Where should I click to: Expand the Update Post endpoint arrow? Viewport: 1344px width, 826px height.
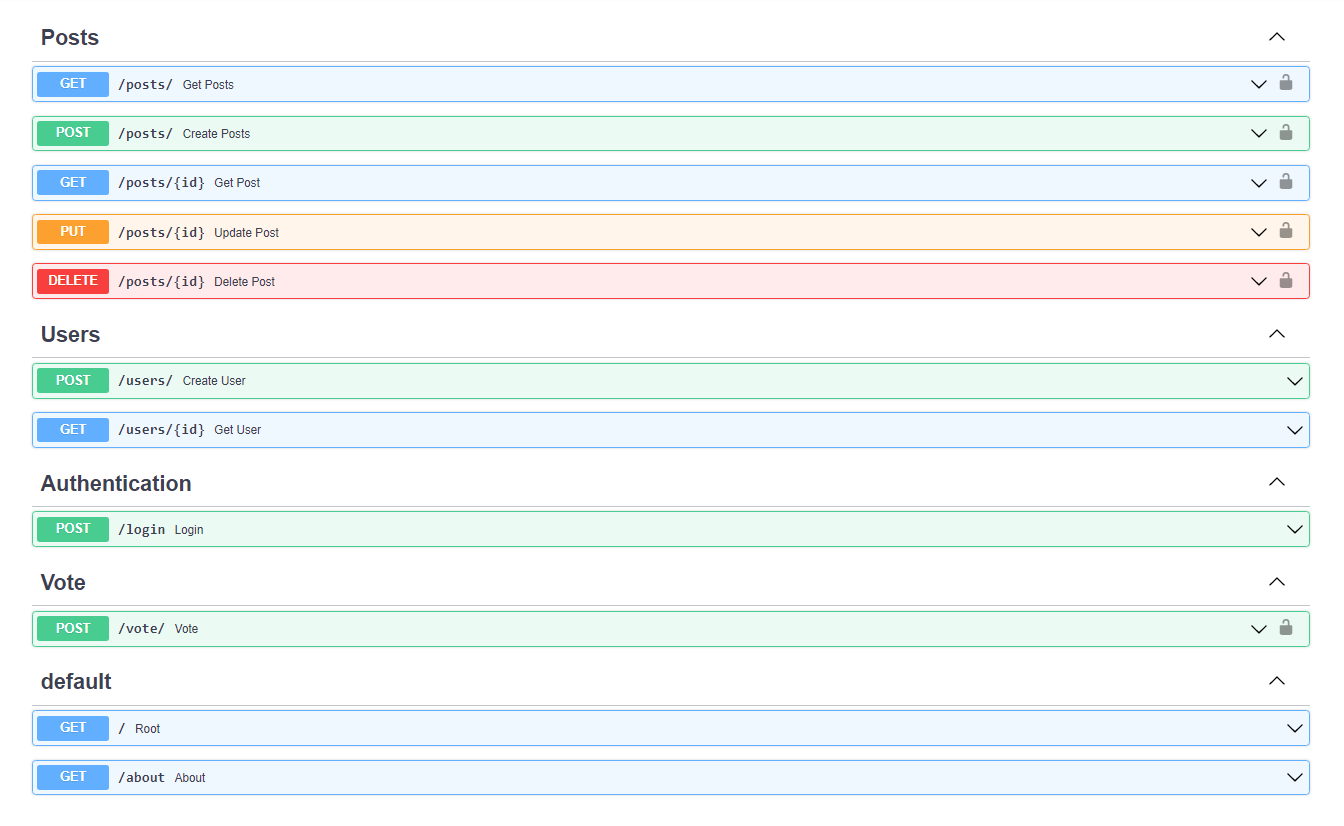click(x=1259, y=232)
